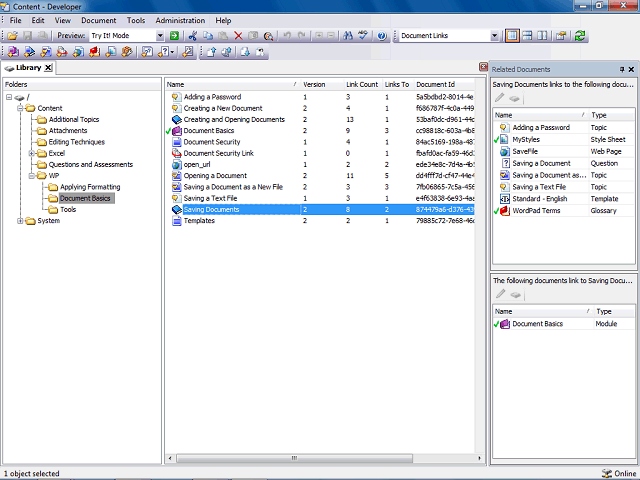The width and height of the screenshot is (640, 480).
Task: Start preview with the green arrow button
Action: (x=174, y=36)
